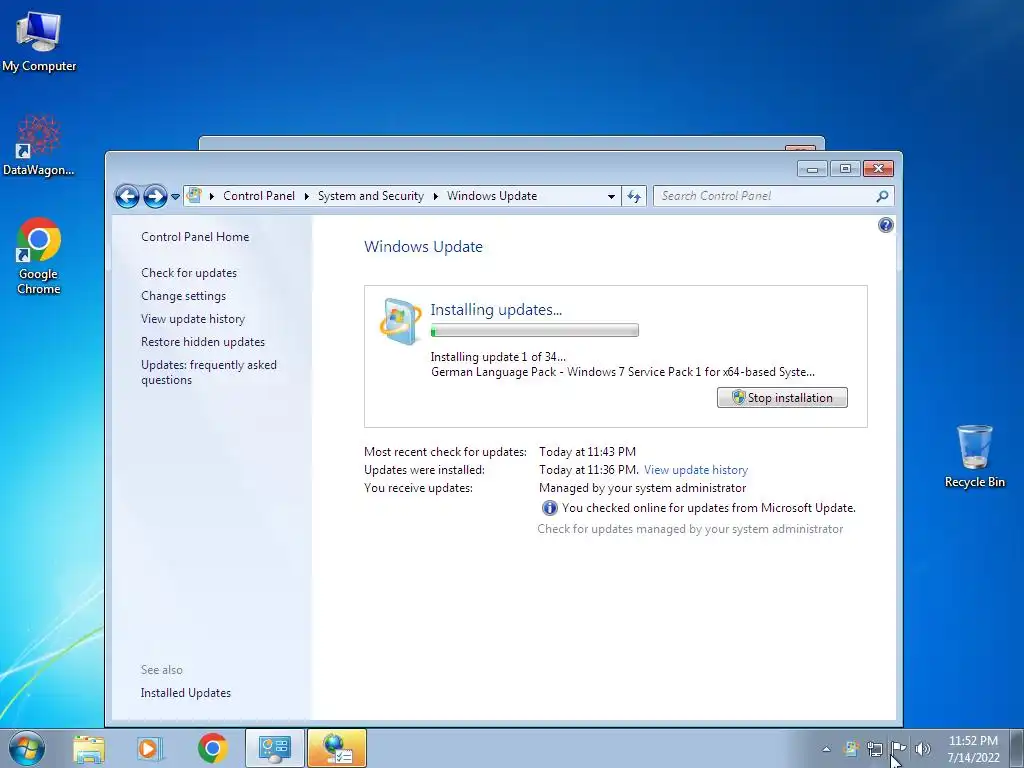This screenshot has height=768, width=1024.
Task: Refresh the Windows Update page
Action: pyautogui.click(x=634, y=196)
